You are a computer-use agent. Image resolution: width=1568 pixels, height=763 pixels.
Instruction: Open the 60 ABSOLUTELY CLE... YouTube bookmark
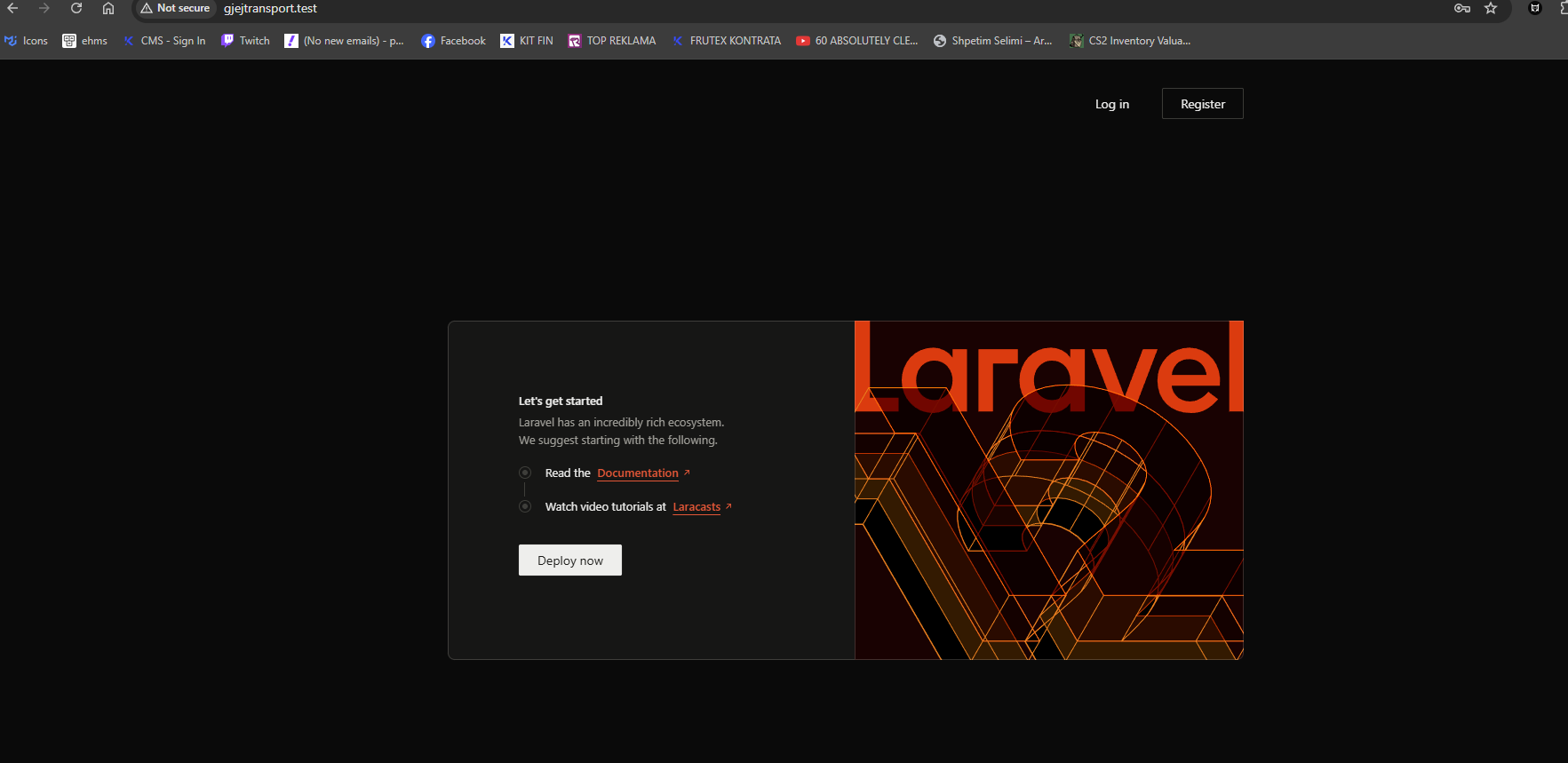pyautogui.click(x=856, y=41)
